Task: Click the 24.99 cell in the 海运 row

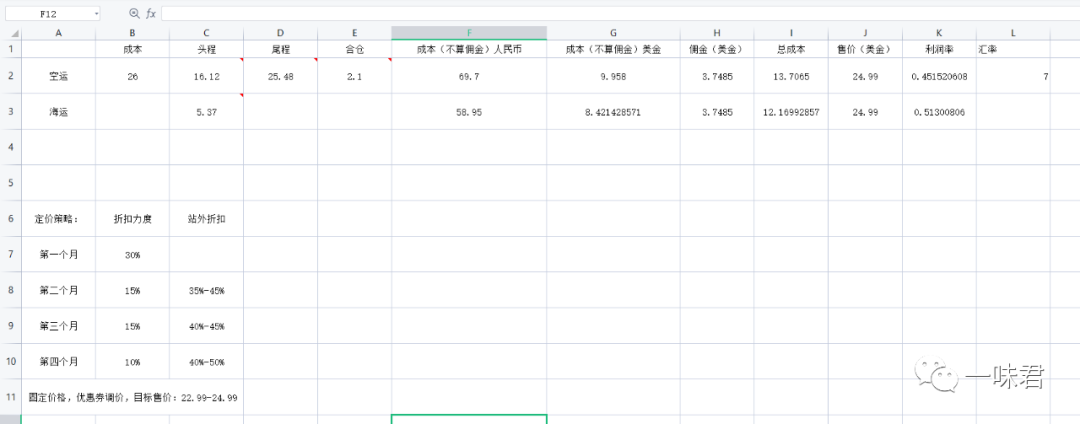Action: click(865, 112)
